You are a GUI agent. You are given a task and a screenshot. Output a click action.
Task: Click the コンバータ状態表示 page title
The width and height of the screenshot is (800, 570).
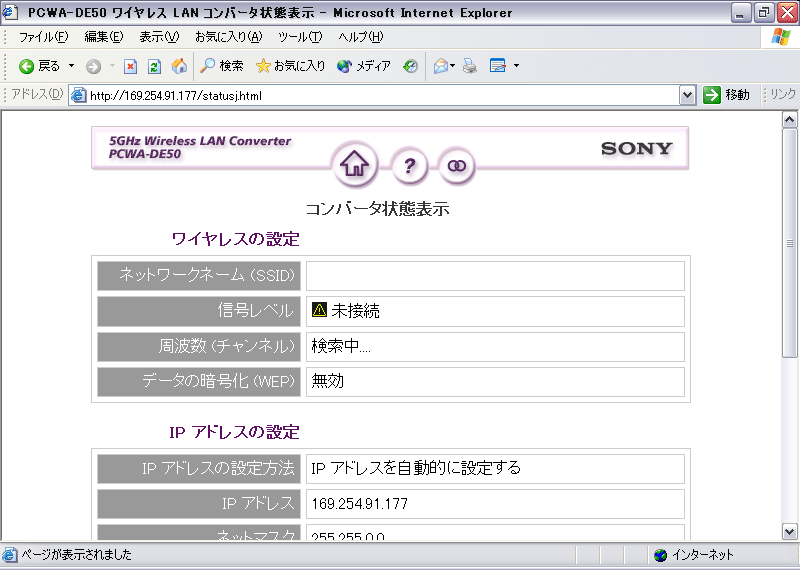pyautogui.click(x=377, y=209)
